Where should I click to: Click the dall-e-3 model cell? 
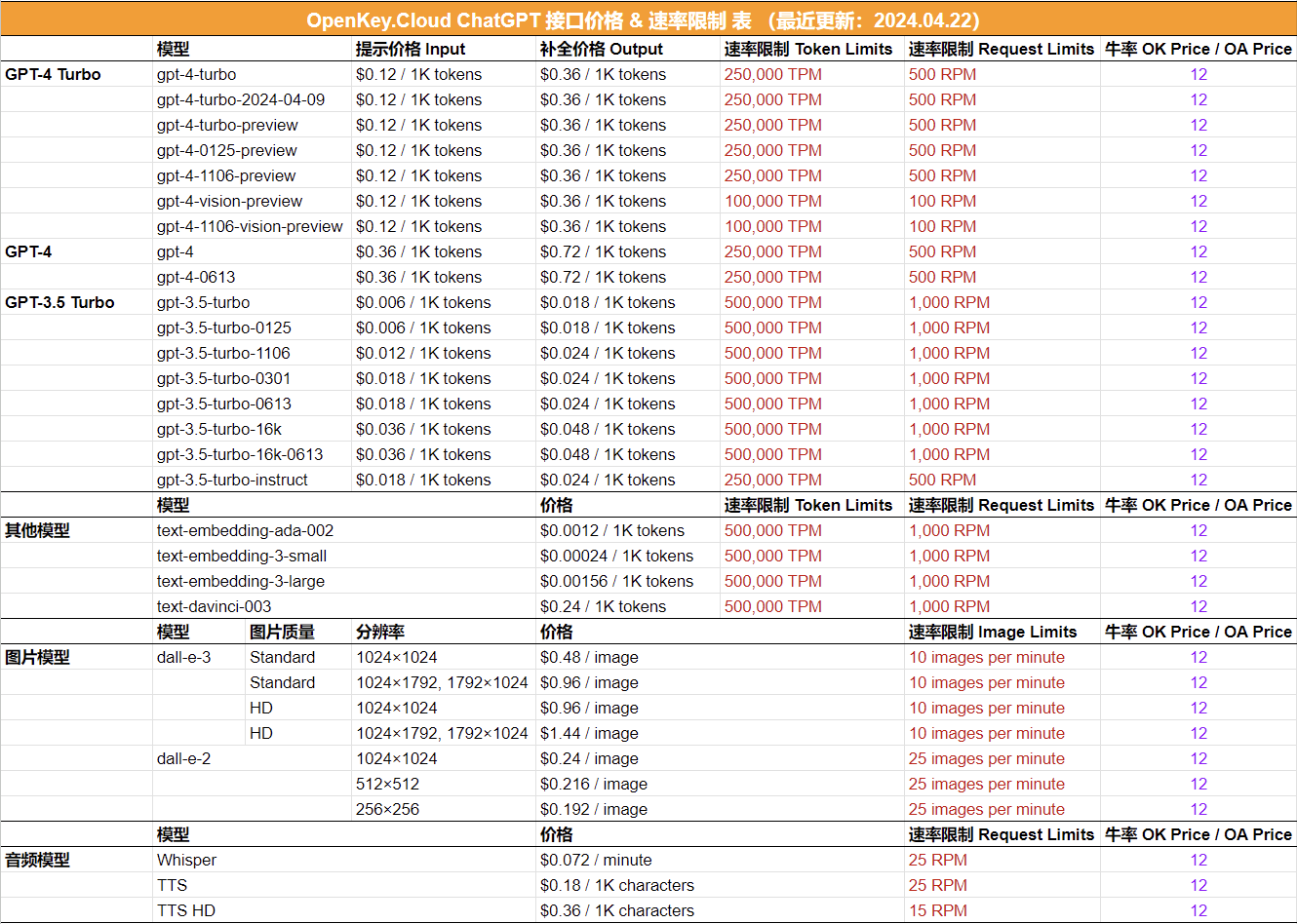[x=183, y=657]
